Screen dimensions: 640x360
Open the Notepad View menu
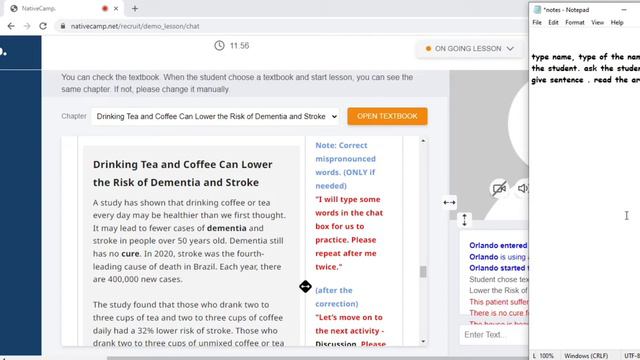tap(597, 22)
